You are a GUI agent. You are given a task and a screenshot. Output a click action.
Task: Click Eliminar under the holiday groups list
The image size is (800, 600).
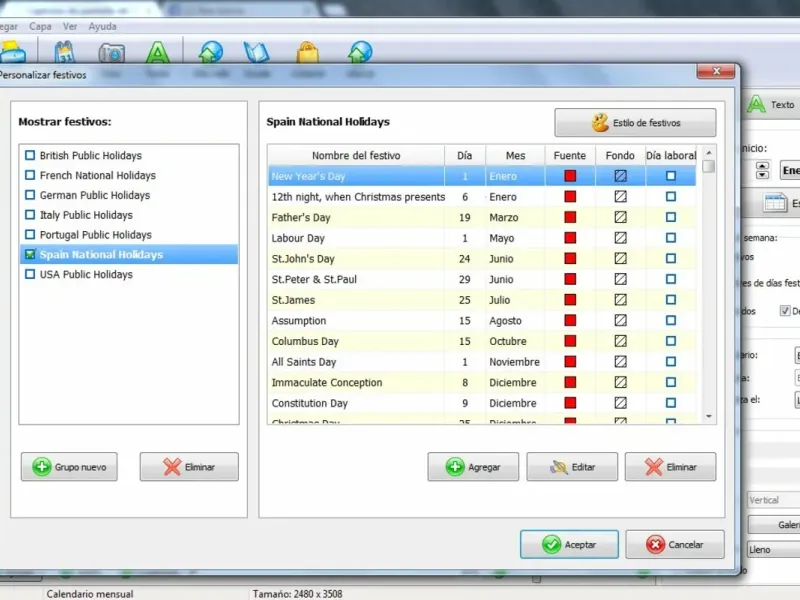click(x=189, y=466)
